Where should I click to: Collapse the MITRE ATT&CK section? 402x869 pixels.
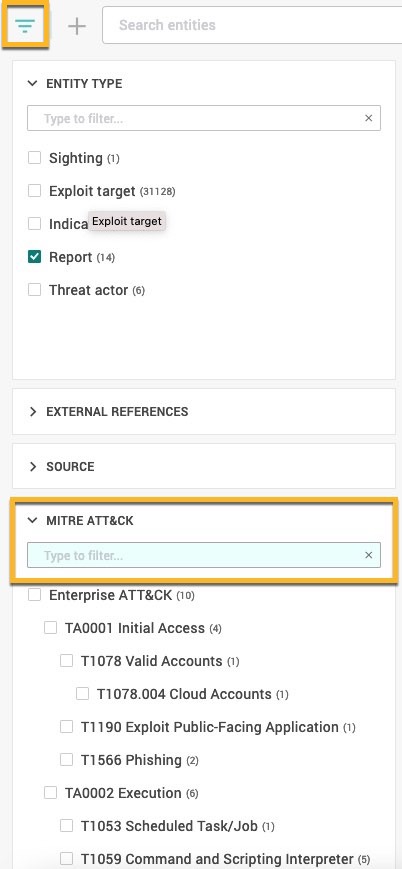(x=33, y=520)
